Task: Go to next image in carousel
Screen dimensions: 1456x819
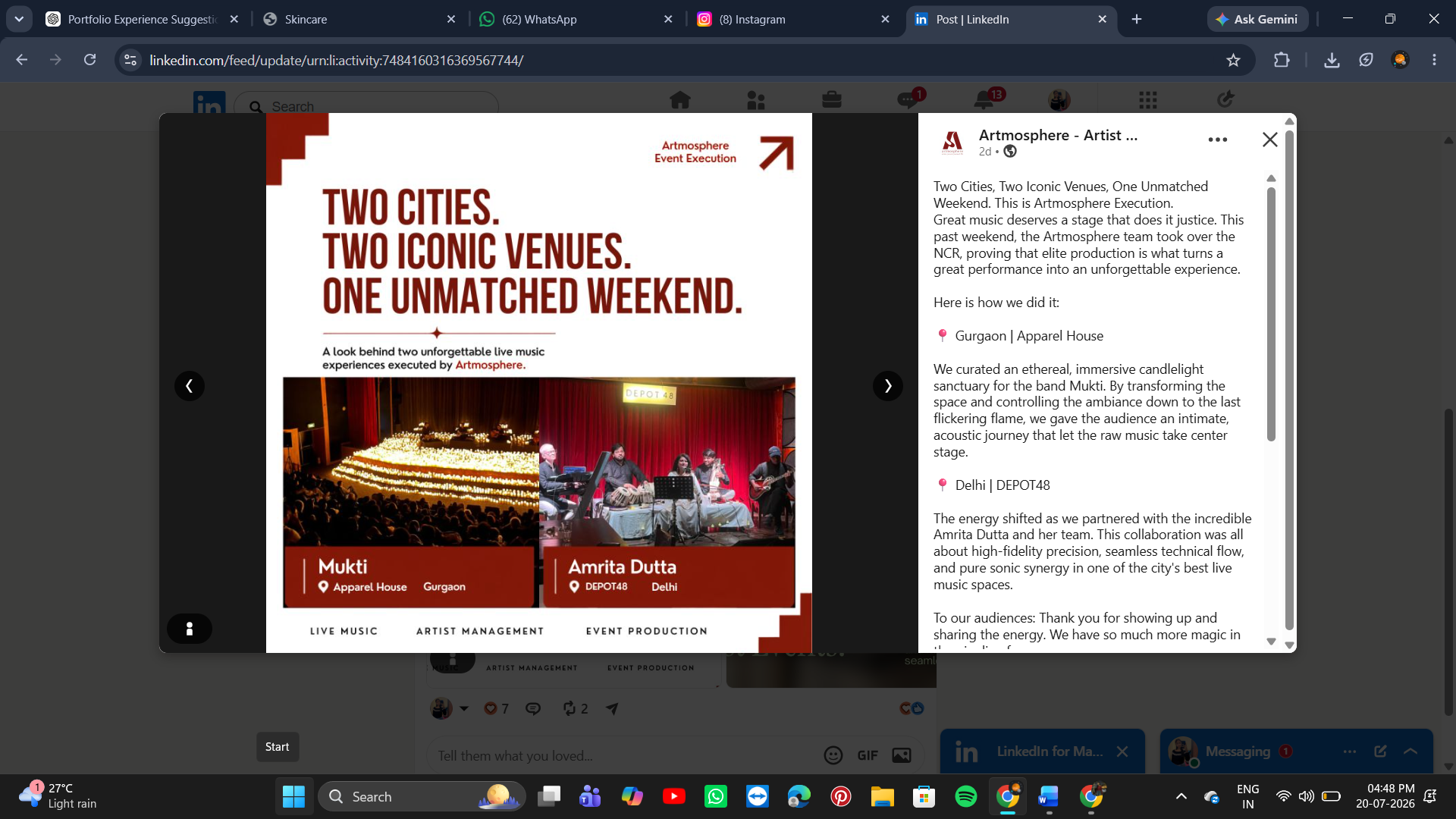Action: point(888,386)
